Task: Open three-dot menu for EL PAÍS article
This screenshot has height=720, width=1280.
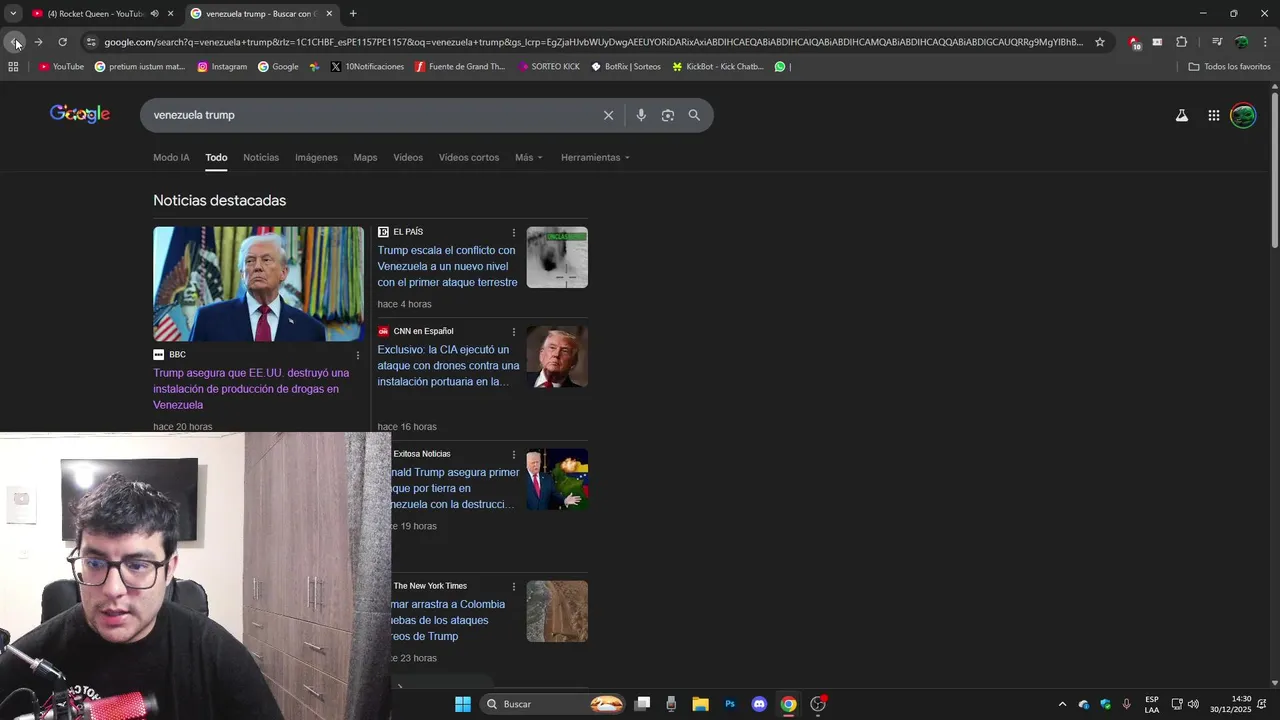Action: (x=514, y=232)
